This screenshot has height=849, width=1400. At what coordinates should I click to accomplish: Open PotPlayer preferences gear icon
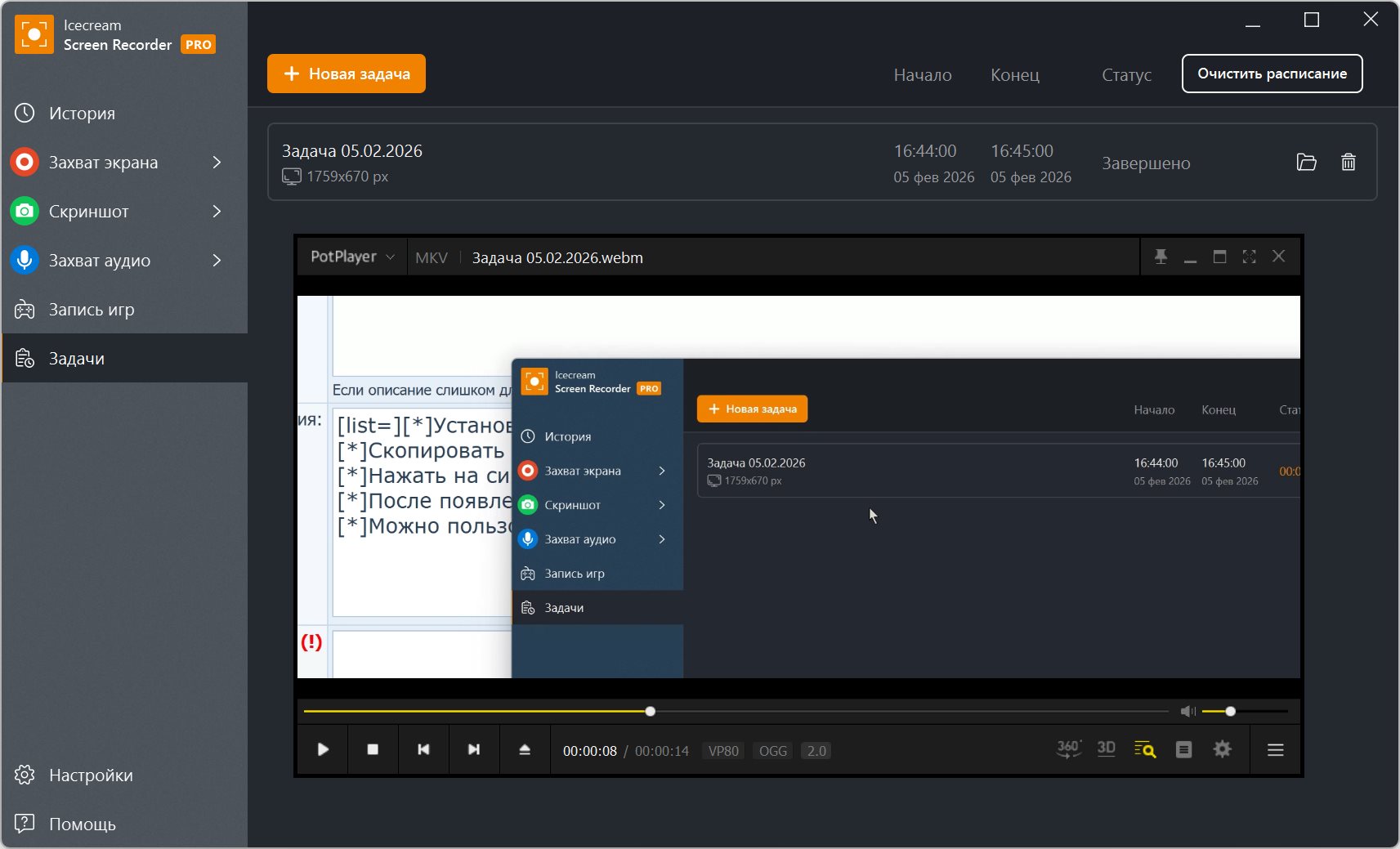(x=1222, y=749)
